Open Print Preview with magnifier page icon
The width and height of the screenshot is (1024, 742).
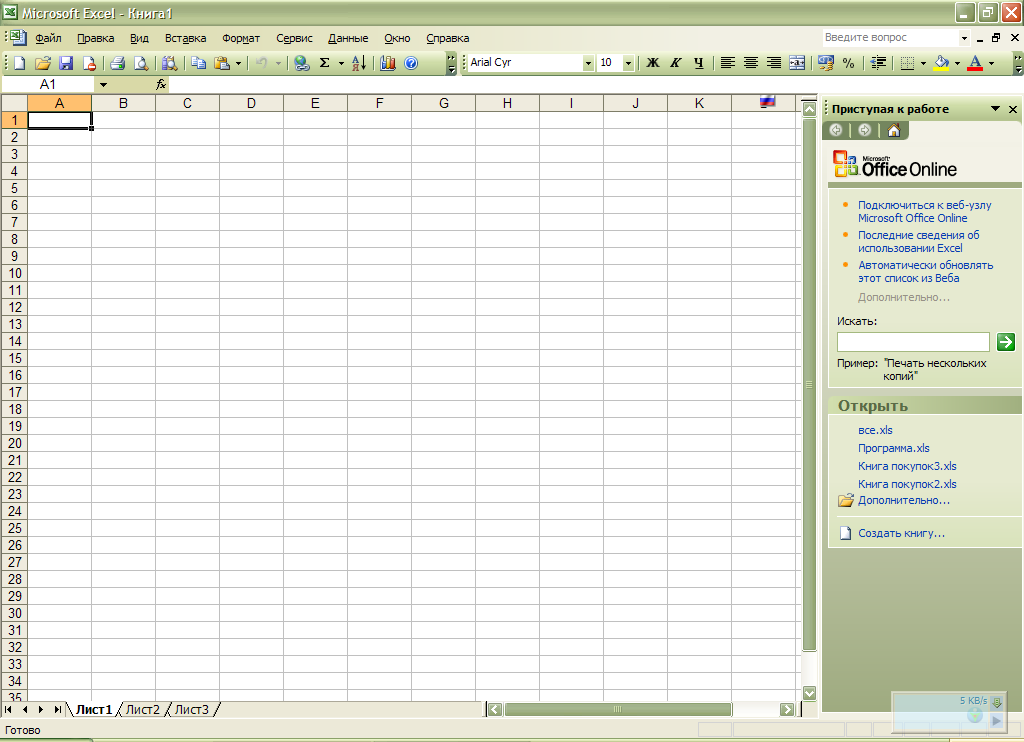(140, 63)
